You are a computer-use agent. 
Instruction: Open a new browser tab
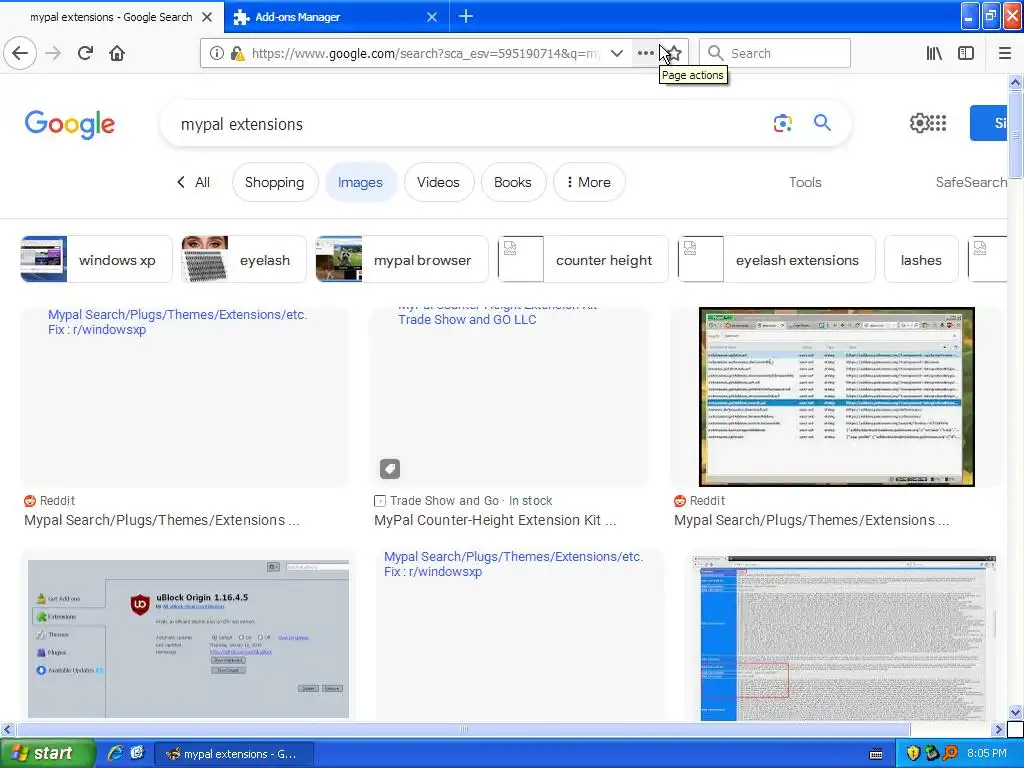pos(466,16)
